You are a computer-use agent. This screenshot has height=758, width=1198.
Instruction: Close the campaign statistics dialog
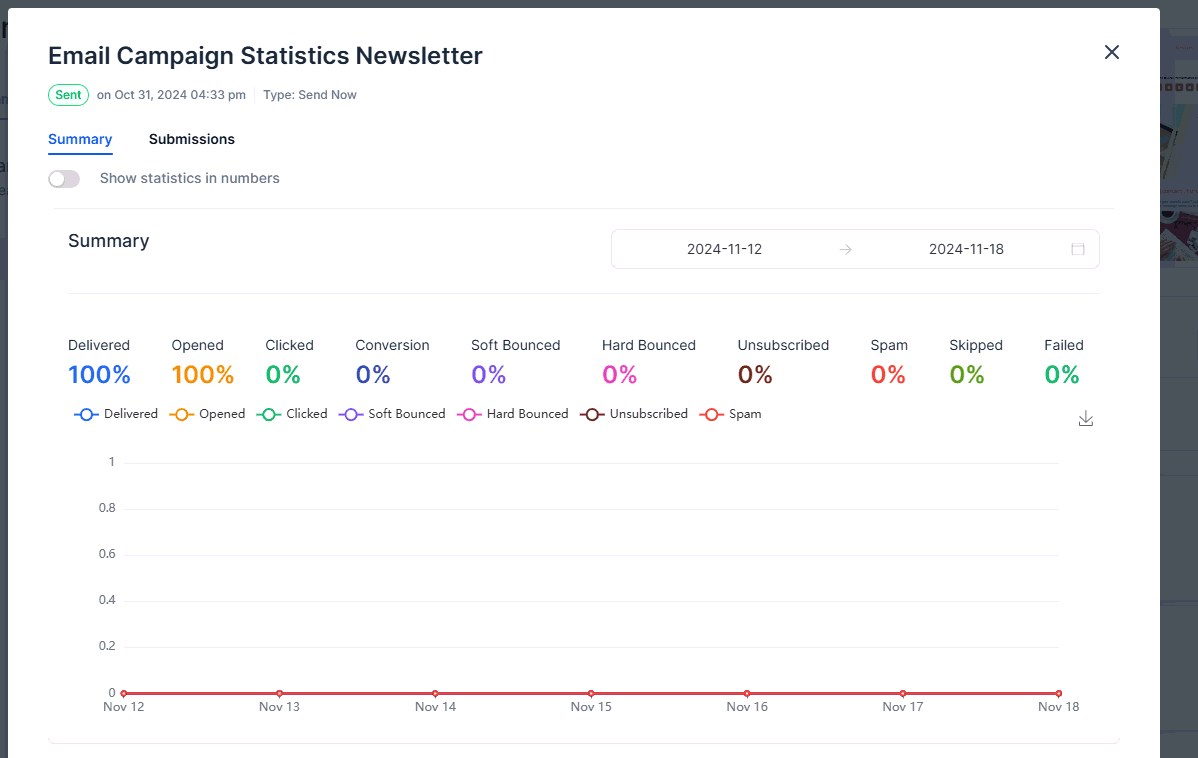click(x=1111, y=52)
